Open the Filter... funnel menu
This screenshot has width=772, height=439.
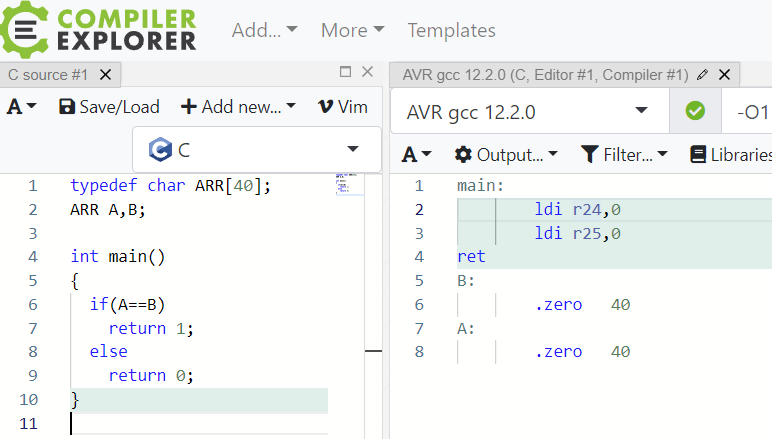pos(624,155)
